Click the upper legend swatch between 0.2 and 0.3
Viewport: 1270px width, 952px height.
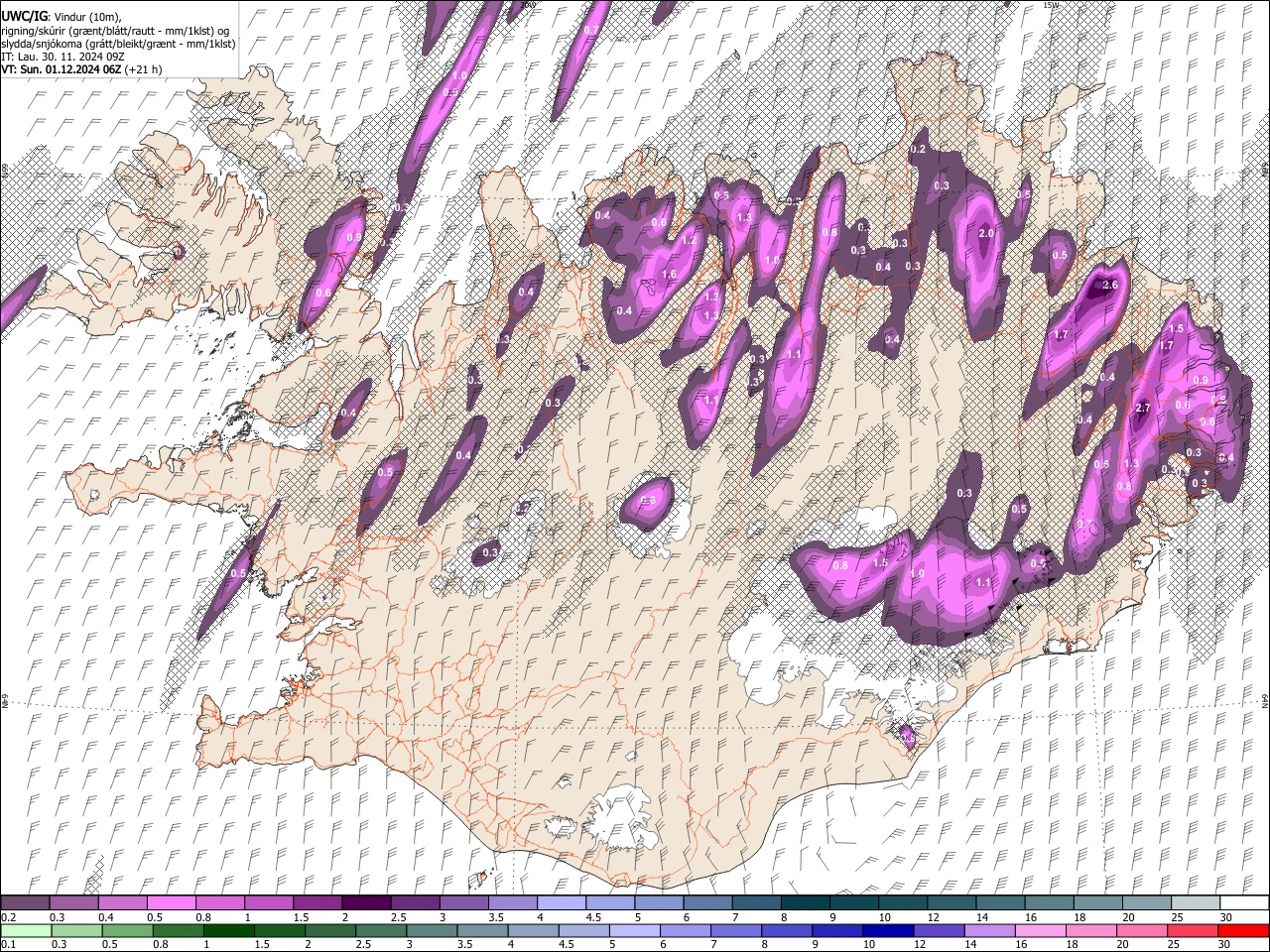(25, 902)
